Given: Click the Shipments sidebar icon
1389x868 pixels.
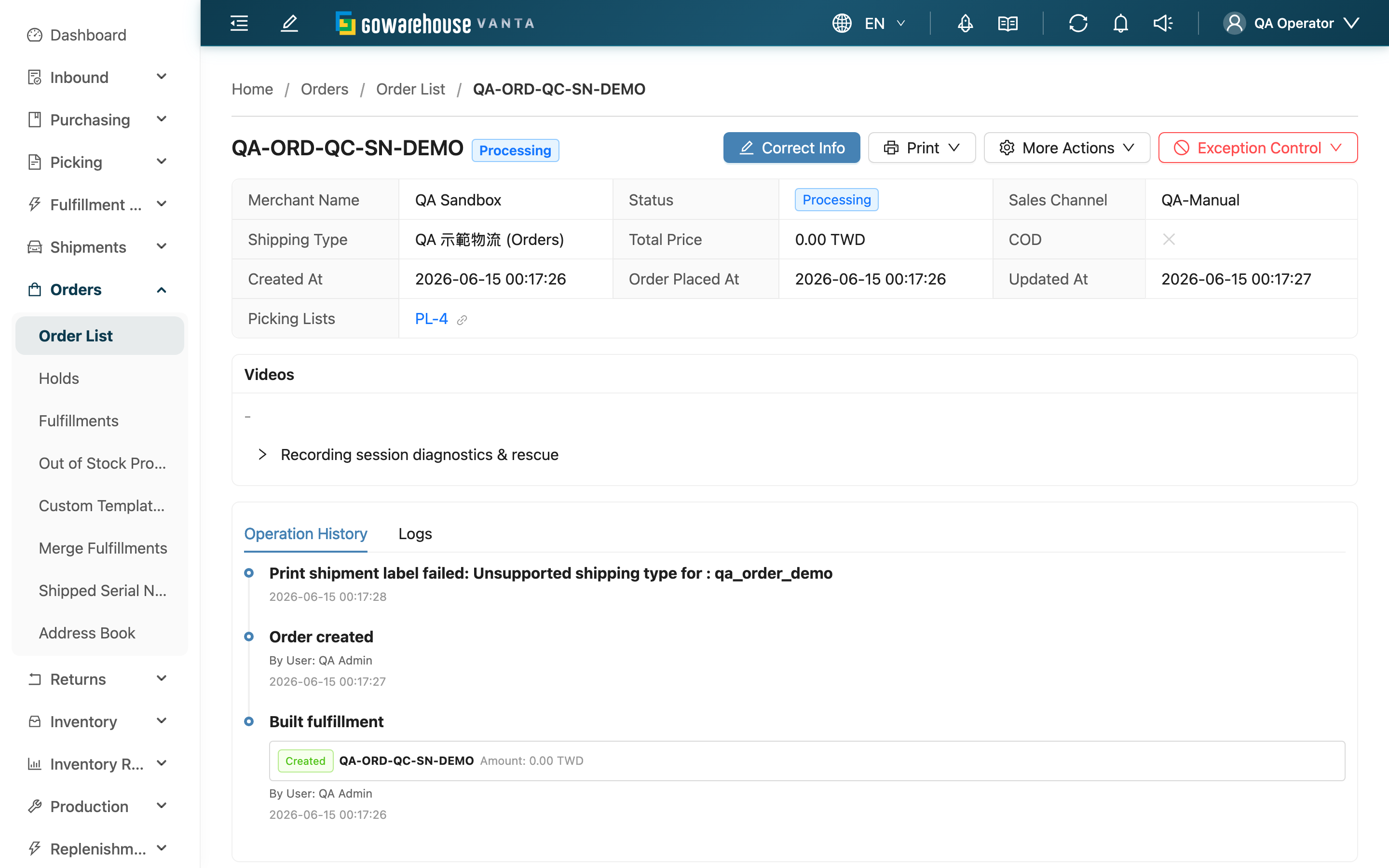Looking at the screenshot, I should (34, 247).
